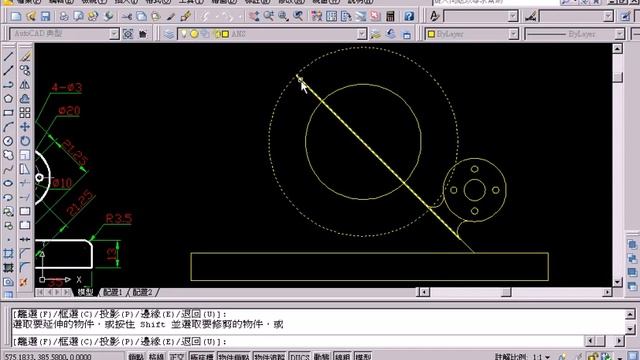The height and width of the screenshot is (360, 640).
Task: Switch to the 配置1 layout tab
Action: pos(113,292)
